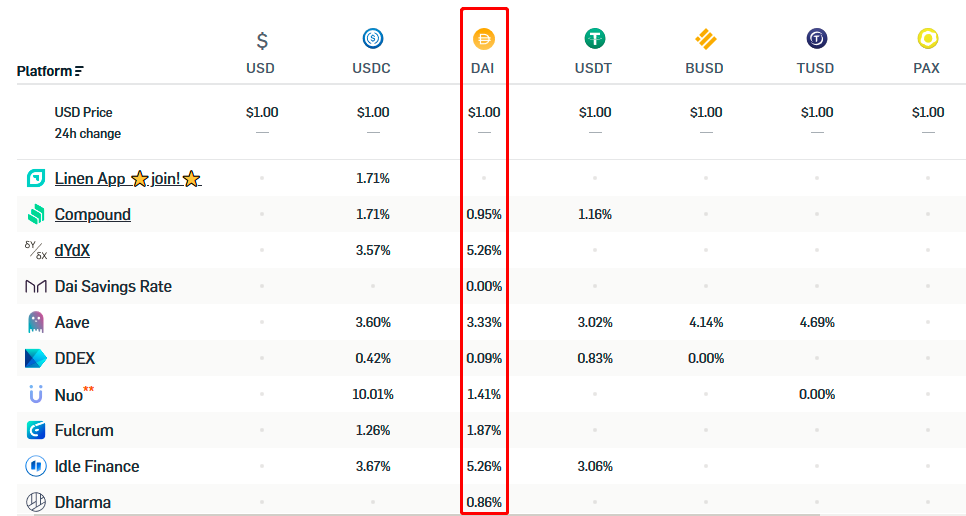Click Linen App USDC rate 1.71%

click(373, 179)
